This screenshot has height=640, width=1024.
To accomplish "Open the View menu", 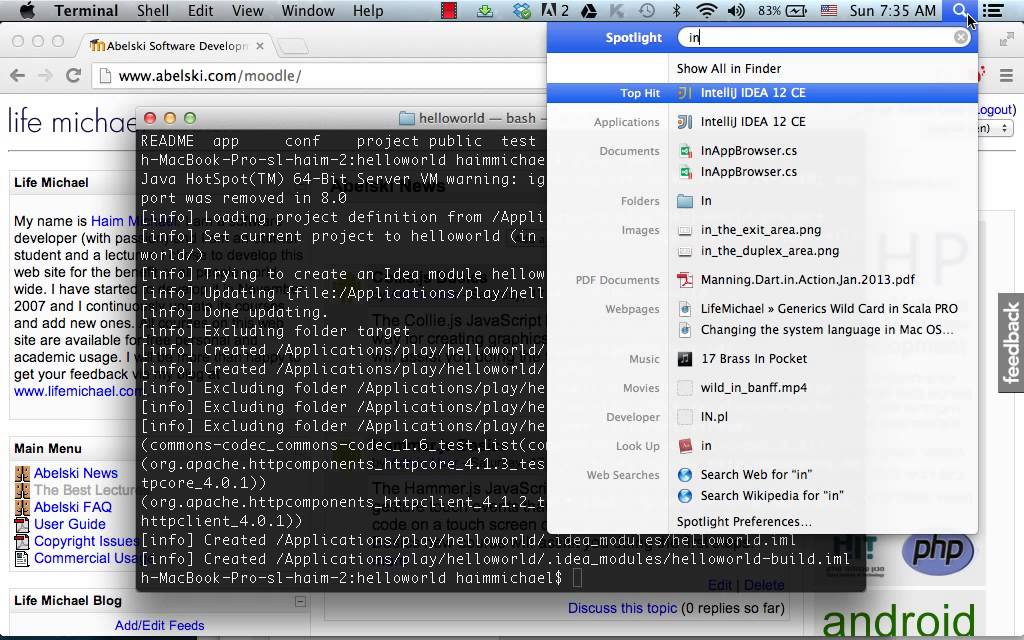I will pos(248,10).
